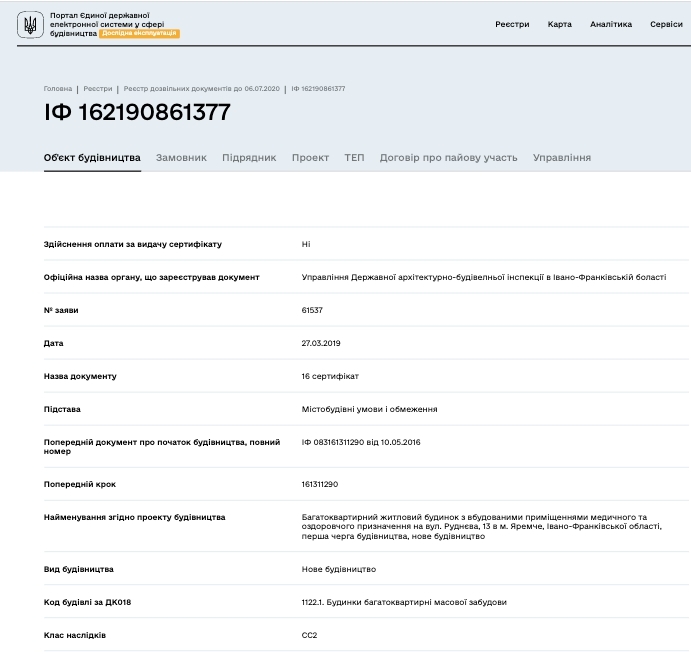This screenshot has width=691, height=656.
Task: Click the Попередній крок label
Action: point(80,484)
